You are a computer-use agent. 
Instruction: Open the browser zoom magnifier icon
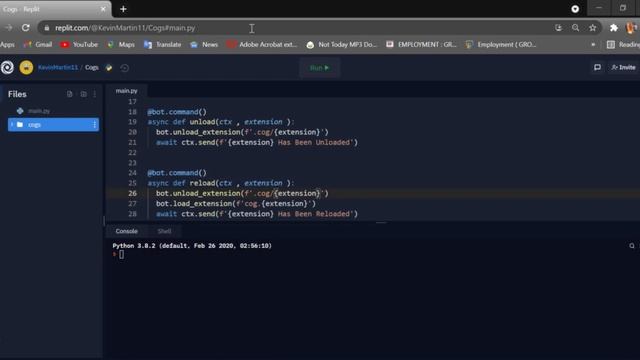[576, 28]
